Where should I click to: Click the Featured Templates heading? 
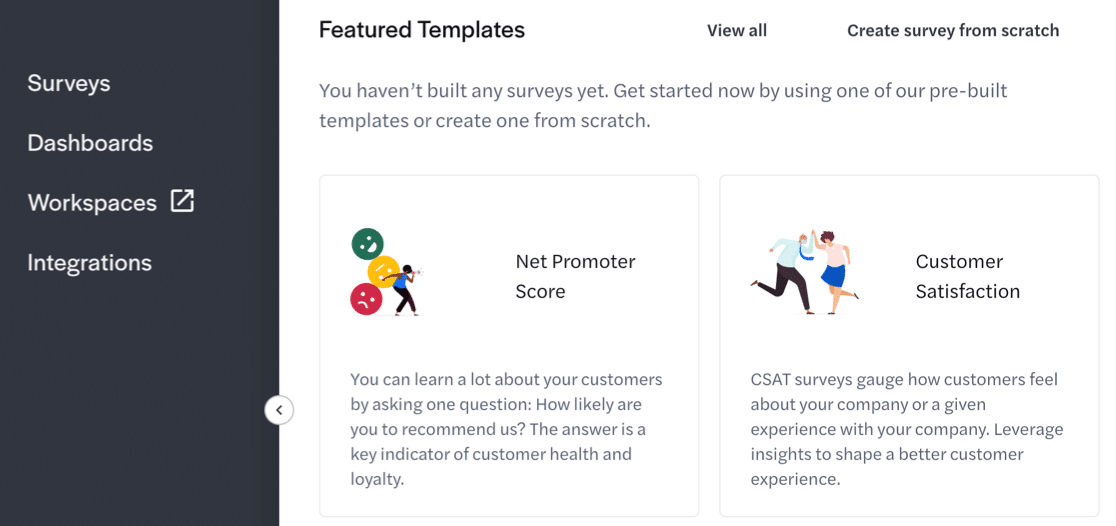coord(422,30)
